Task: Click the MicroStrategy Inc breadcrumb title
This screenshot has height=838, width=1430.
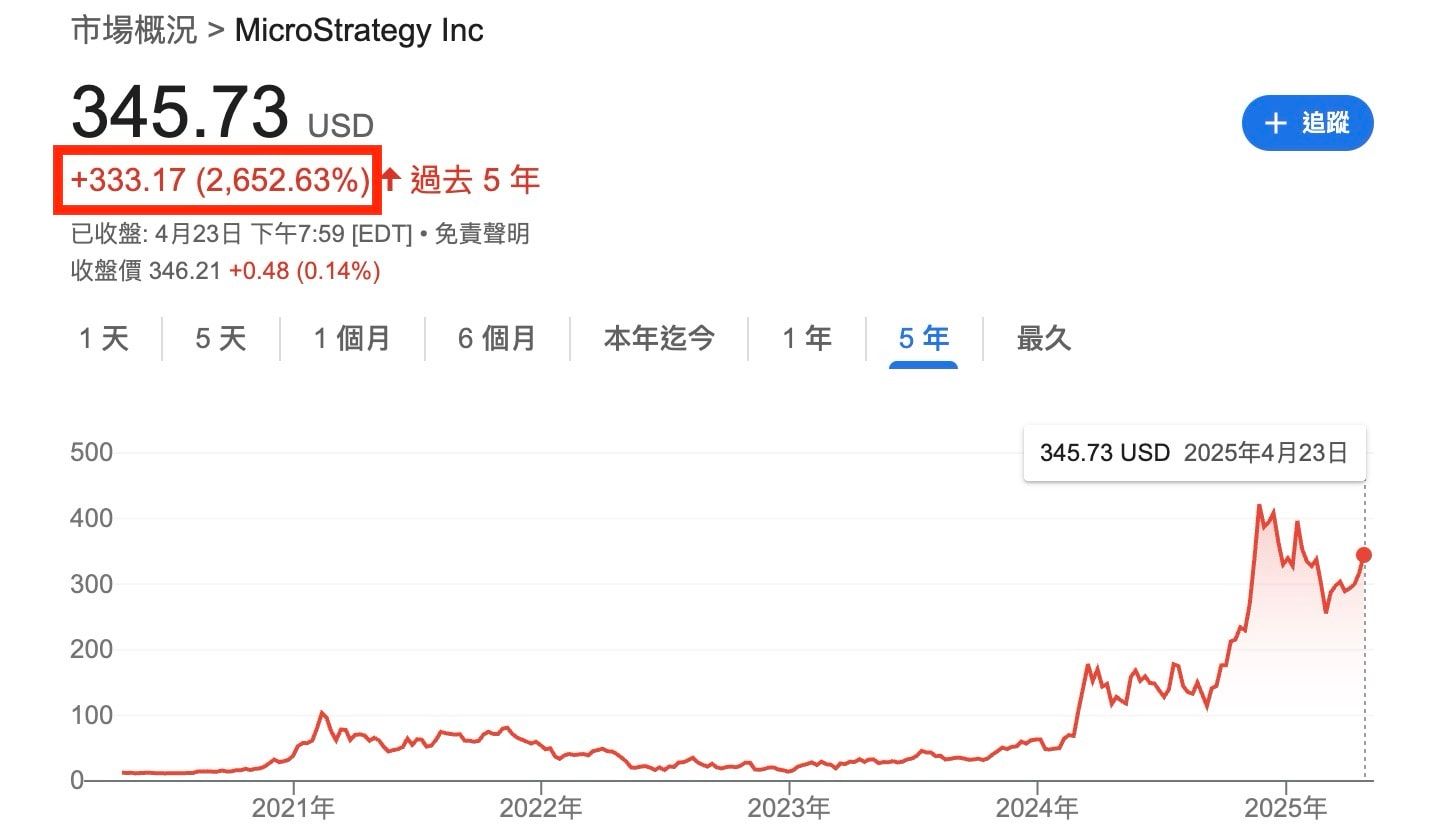Action: 357,30
